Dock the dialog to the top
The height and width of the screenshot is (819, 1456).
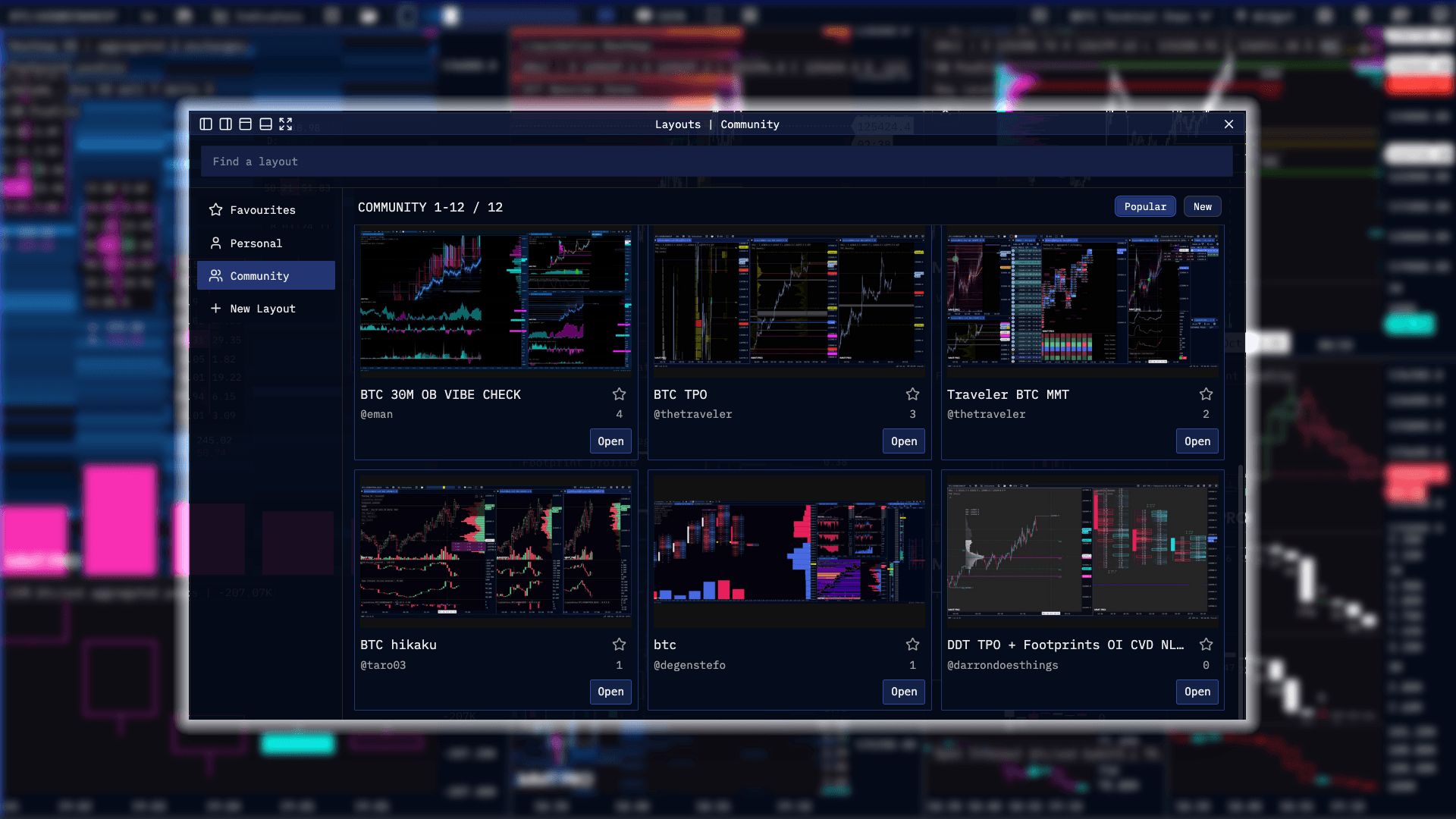[245, 124]
